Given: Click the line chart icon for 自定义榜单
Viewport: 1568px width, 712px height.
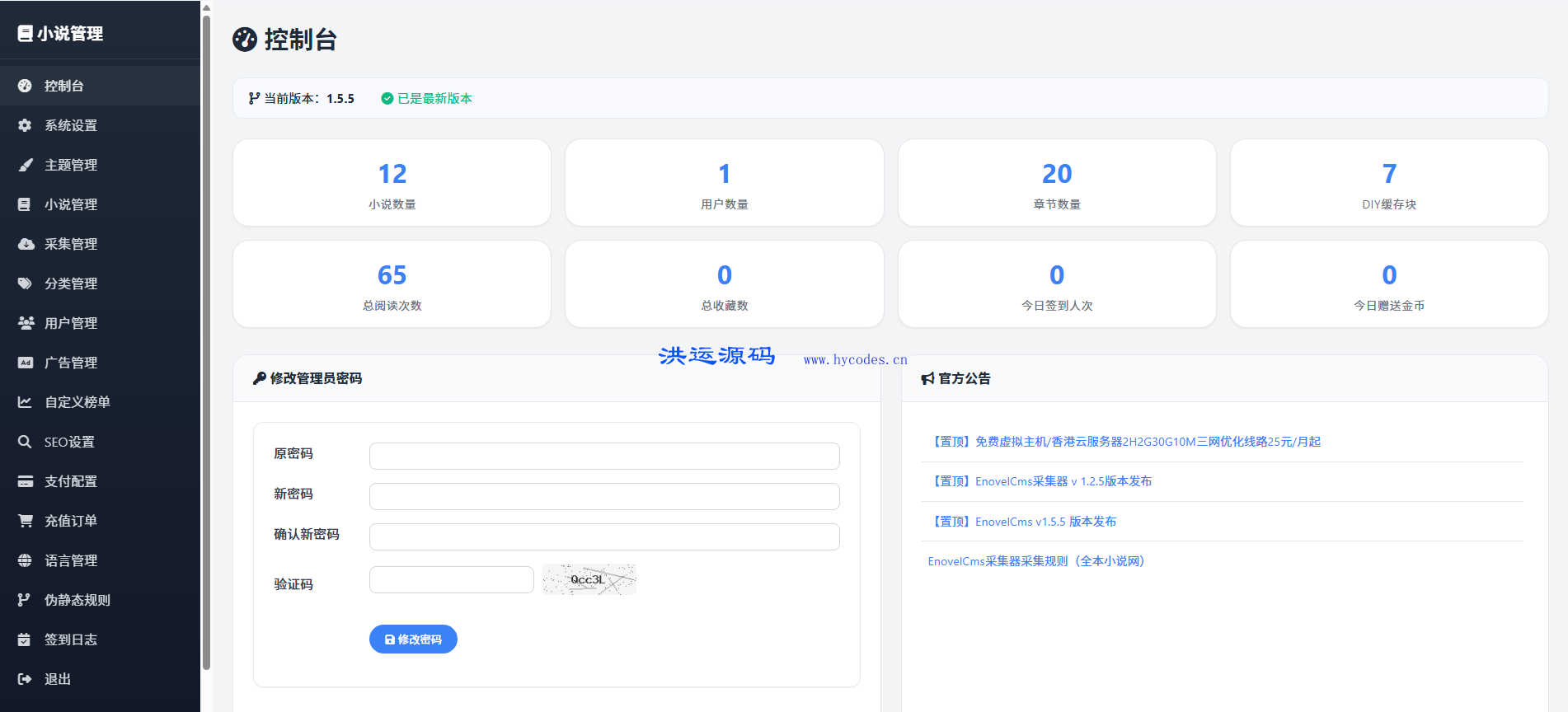Looking at the screenshot, I should (x=25, y=402).
